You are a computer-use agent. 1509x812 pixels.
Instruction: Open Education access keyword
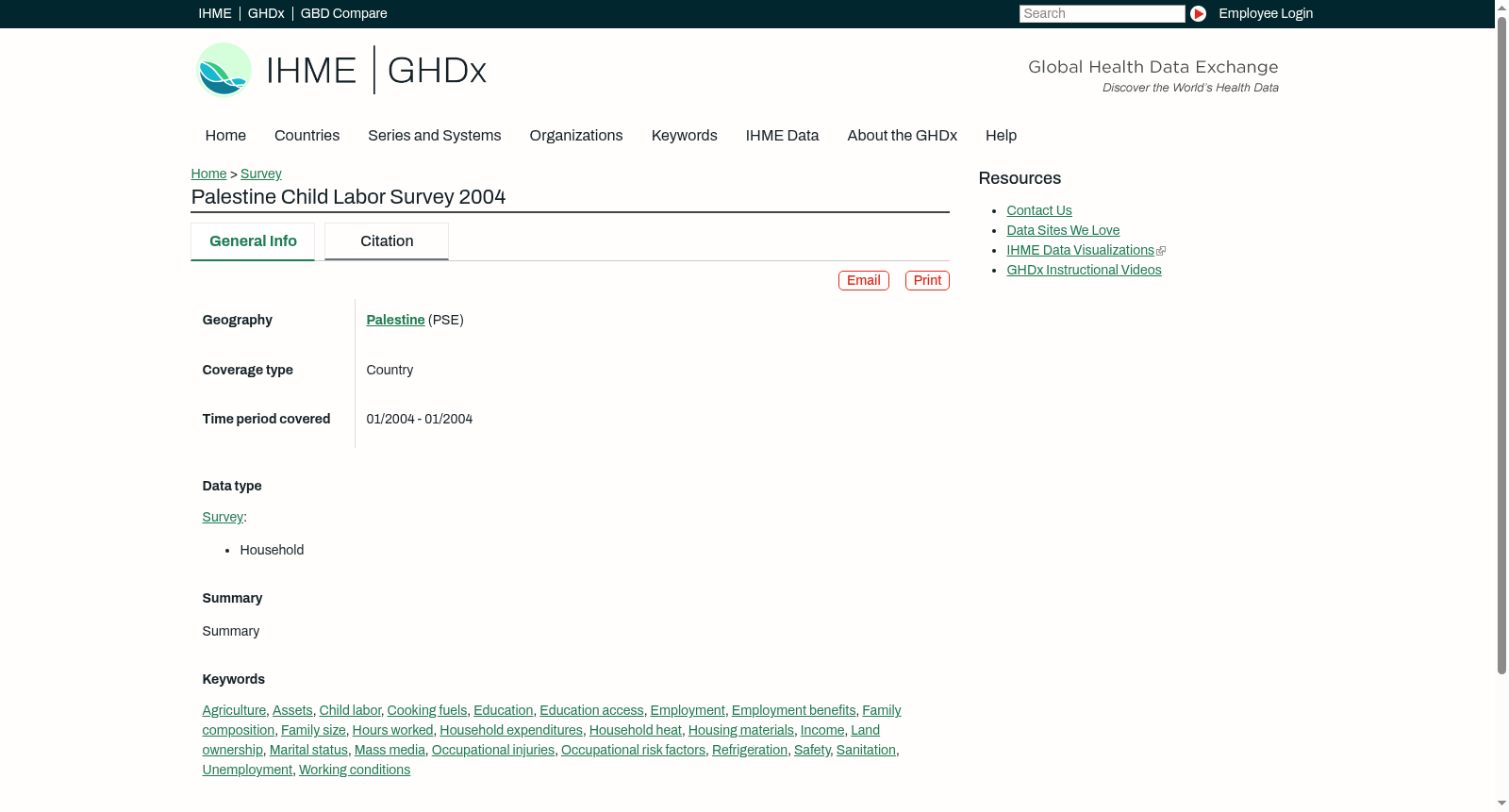click(591, 710)
